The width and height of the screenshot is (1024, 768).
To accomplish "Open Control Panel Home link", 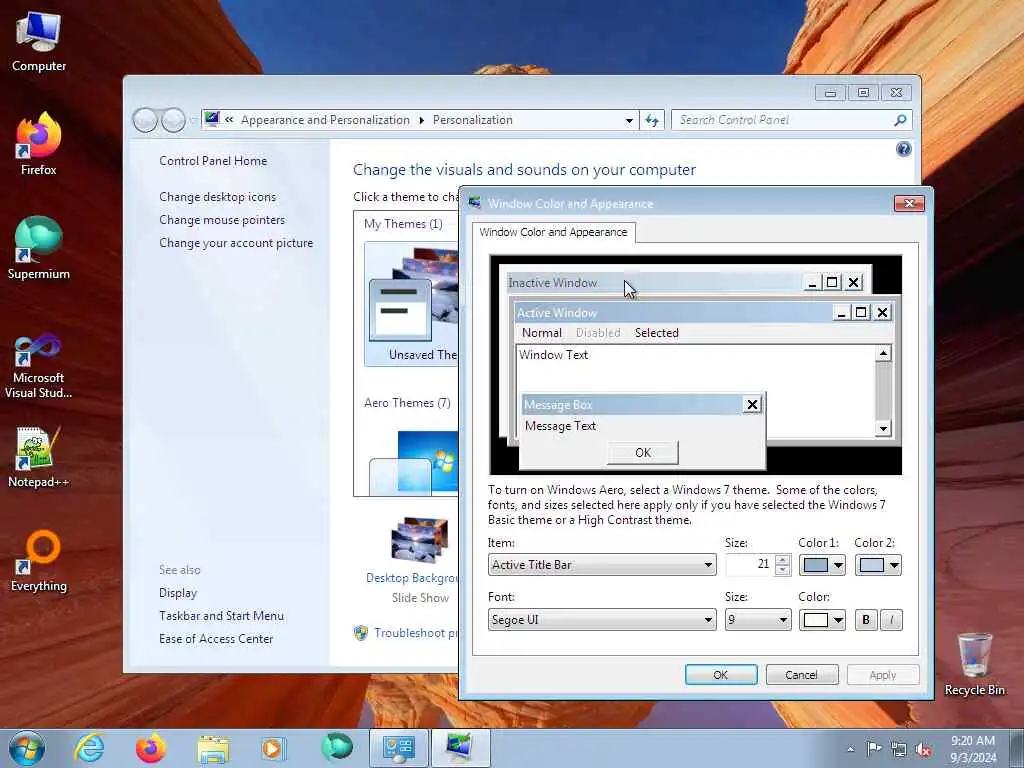I will coord(213,161).
